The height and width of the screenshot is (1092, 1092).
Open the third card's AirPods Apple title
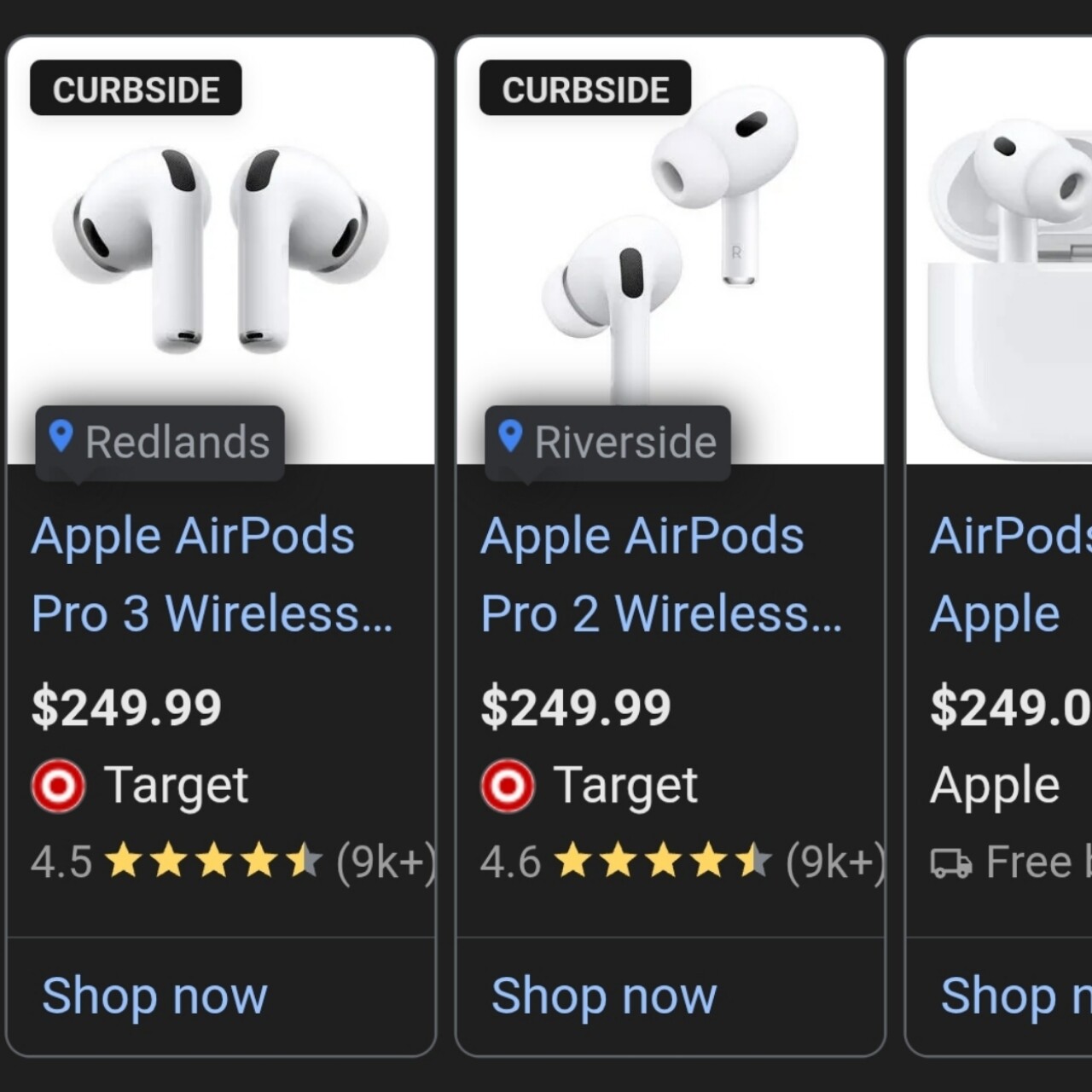pos(1007,574)
